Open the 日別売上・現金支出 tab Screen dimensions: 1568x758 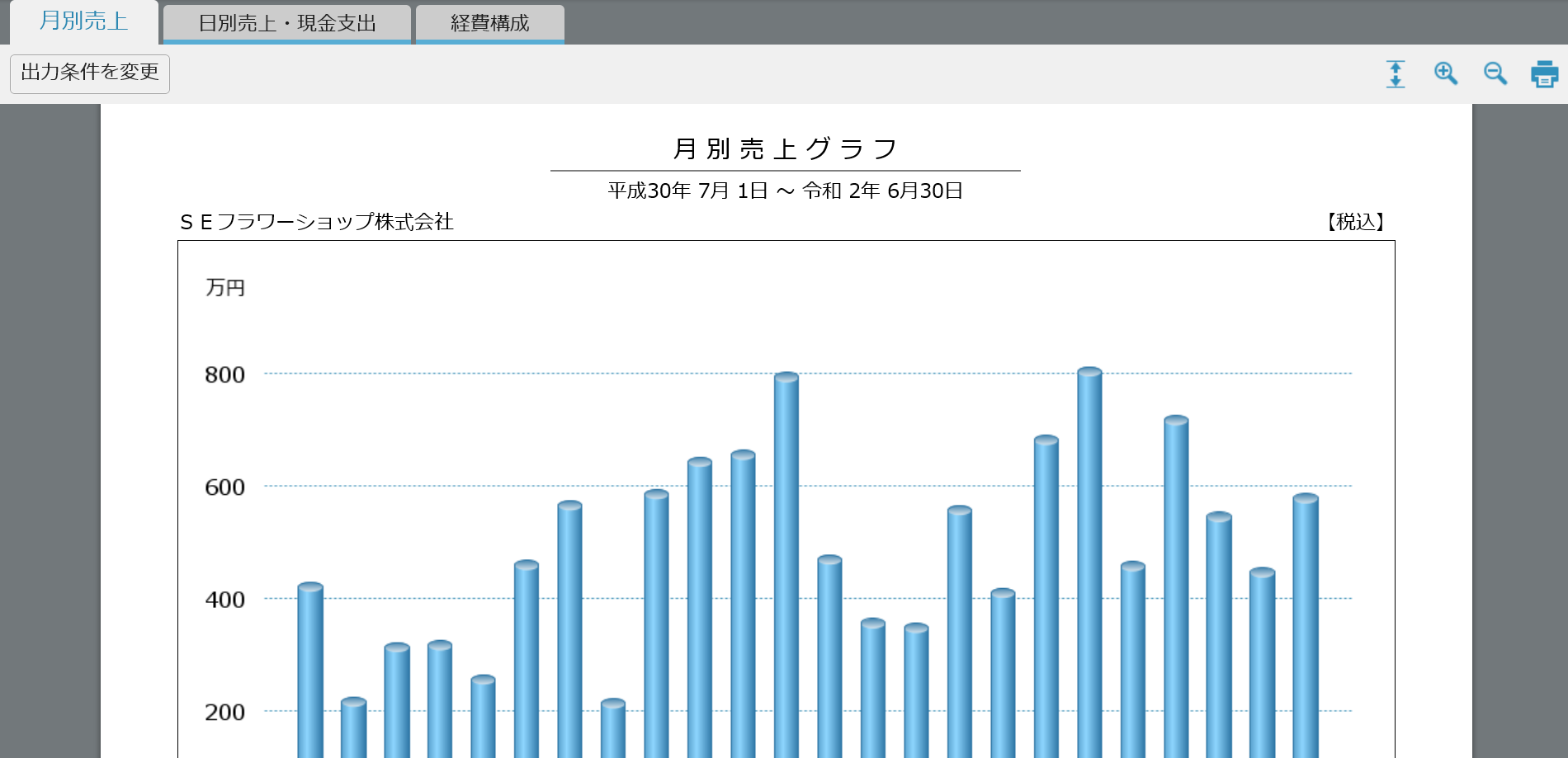(286, 23)
